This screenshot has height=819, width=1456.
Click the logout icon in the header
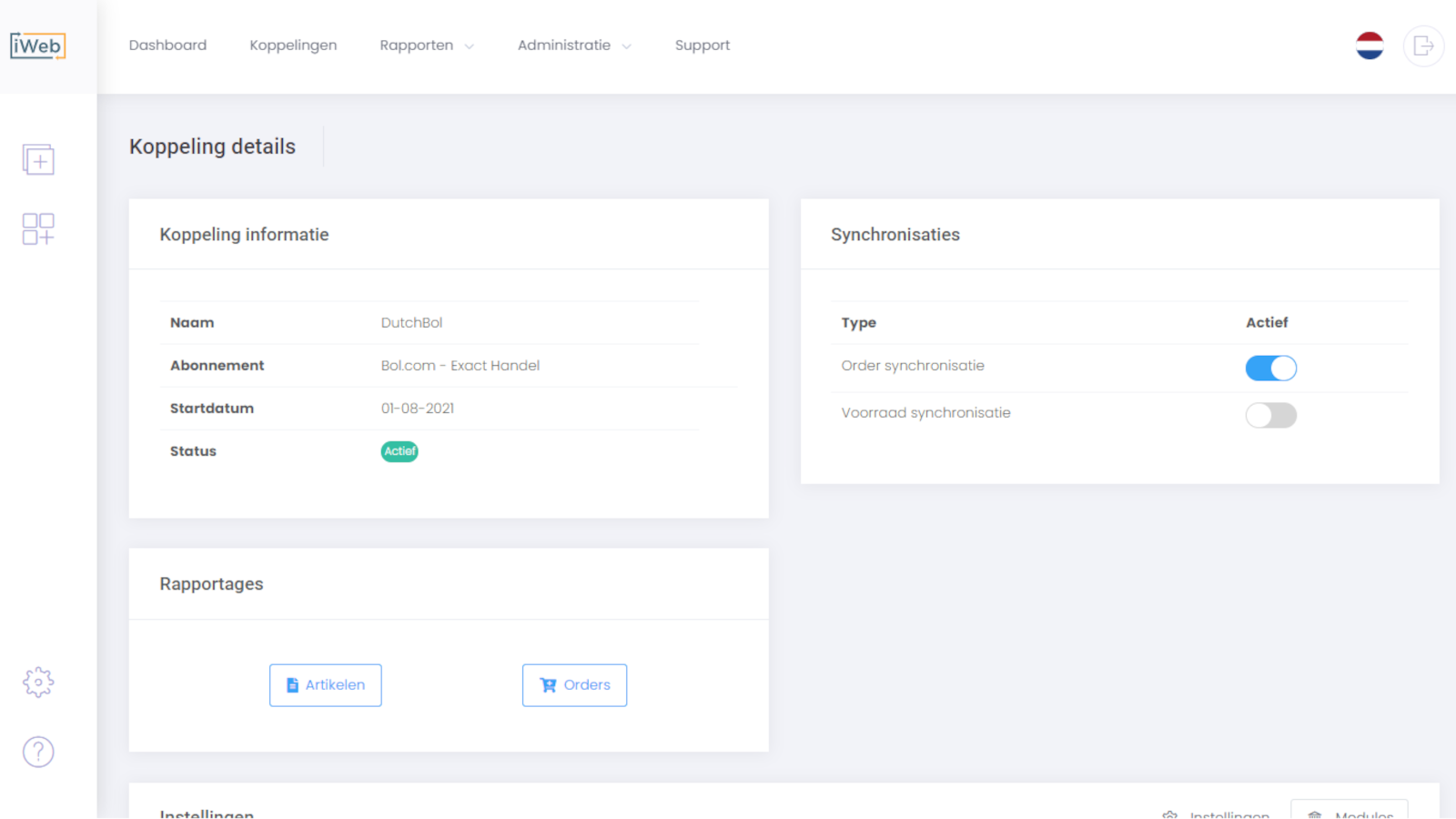tap(1423, 45)
